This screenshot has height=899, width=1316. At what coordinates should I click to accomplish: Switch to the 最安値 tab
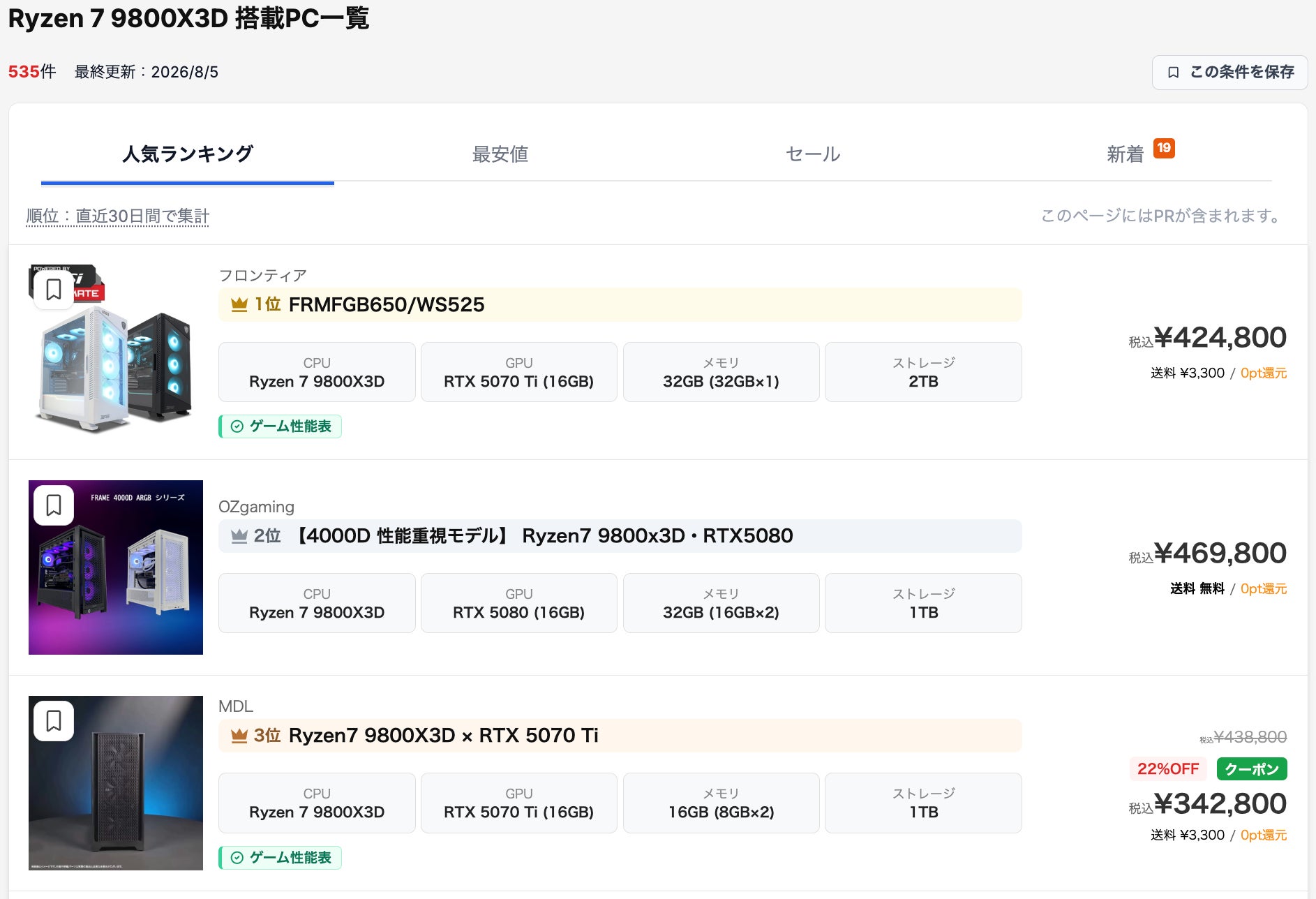[500, 154]
